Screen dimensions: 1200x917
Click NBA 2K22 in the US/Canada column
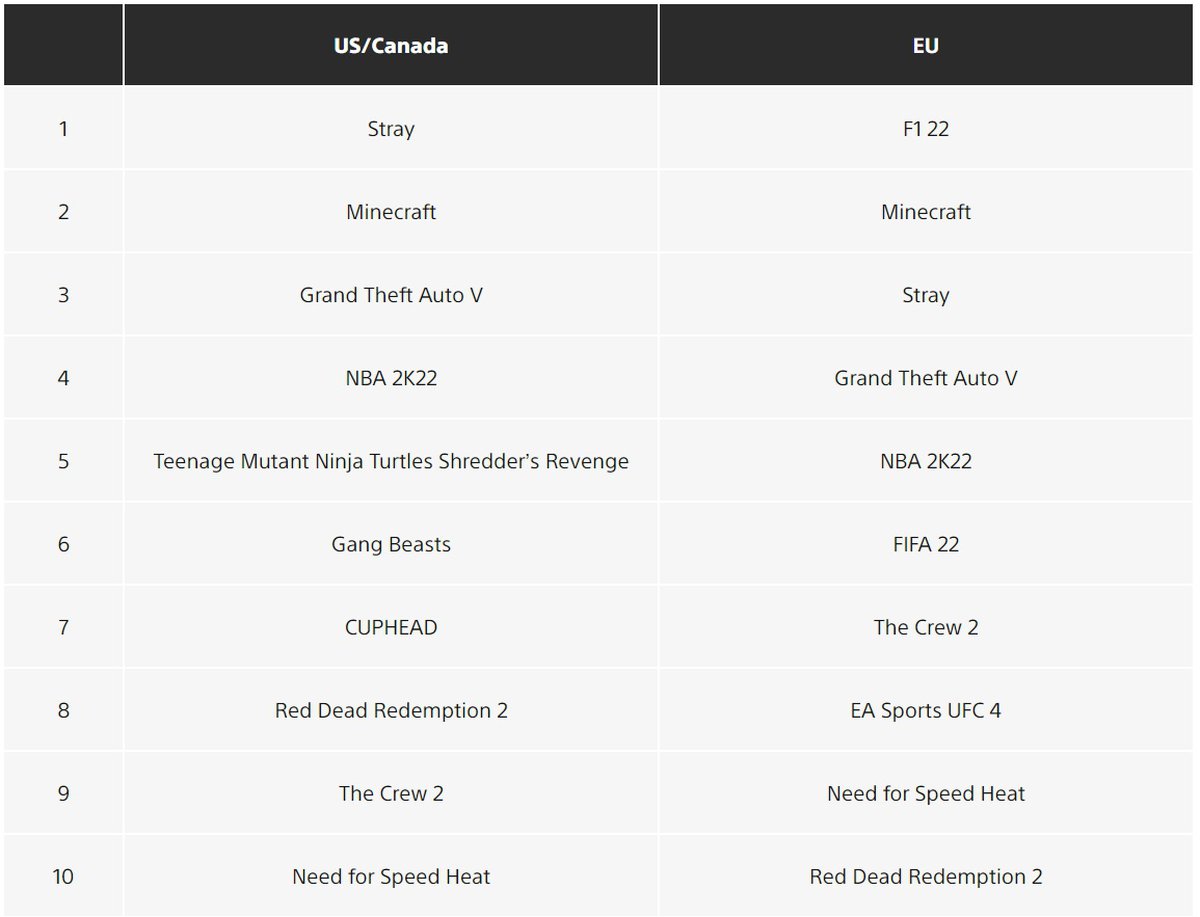pyautogui.click(x=391, y=378)
